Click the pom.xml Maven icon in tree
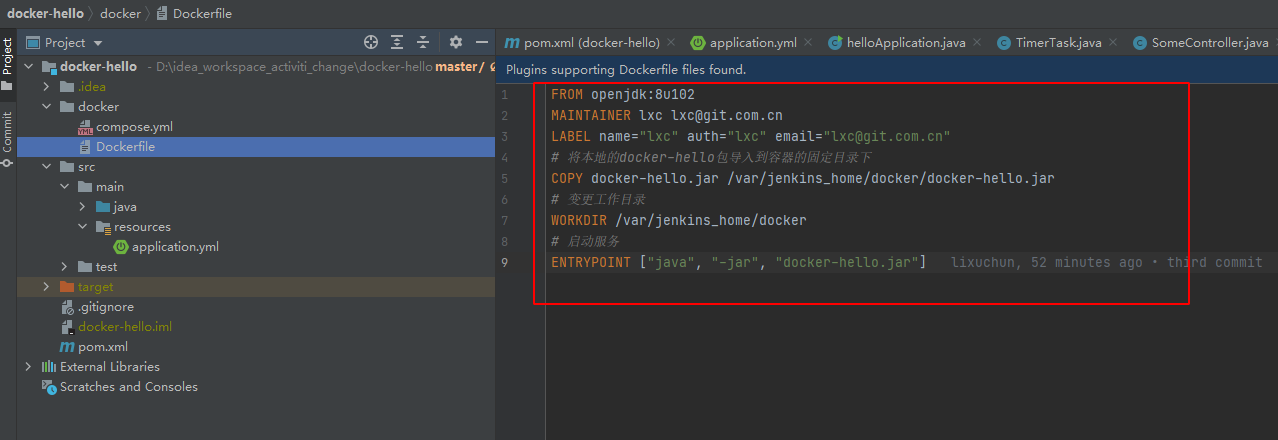 pyautogui.click(x=67, y=347)
